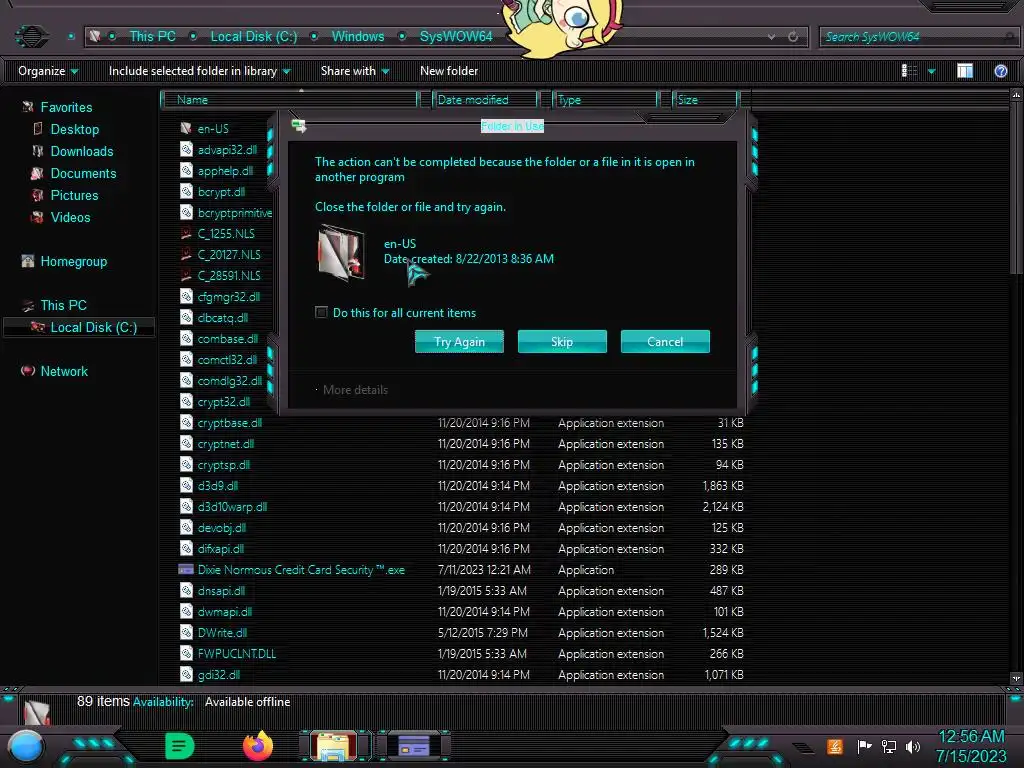Select 'Windows' in the address breadcrumb

point(358,37)
